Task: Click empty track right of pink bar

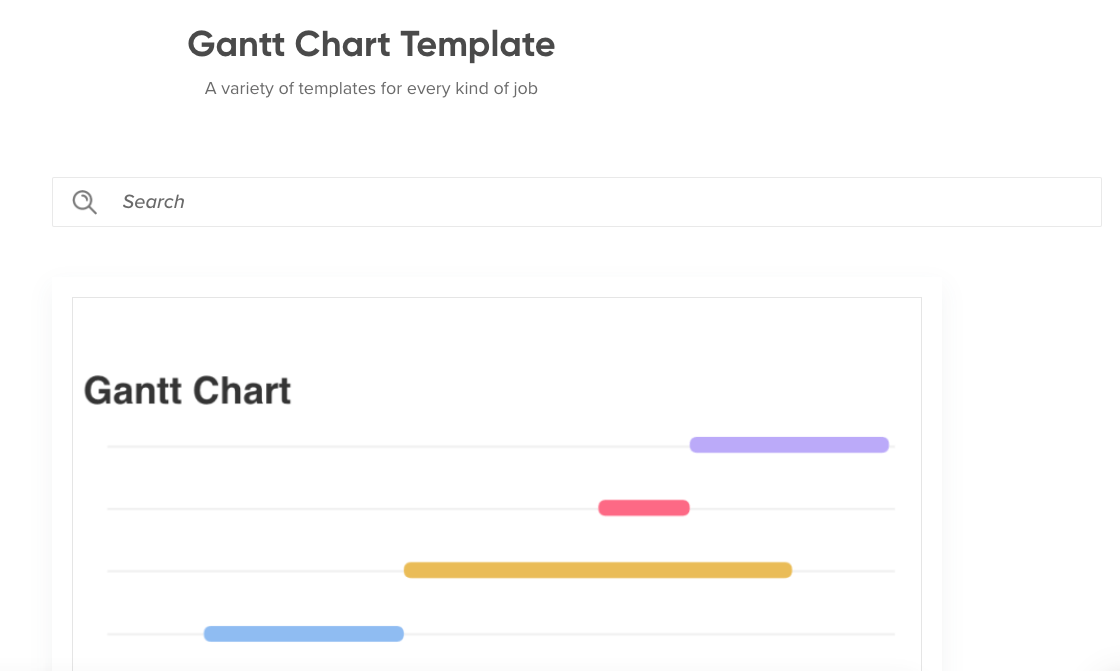Action: [x=792, y=509]
